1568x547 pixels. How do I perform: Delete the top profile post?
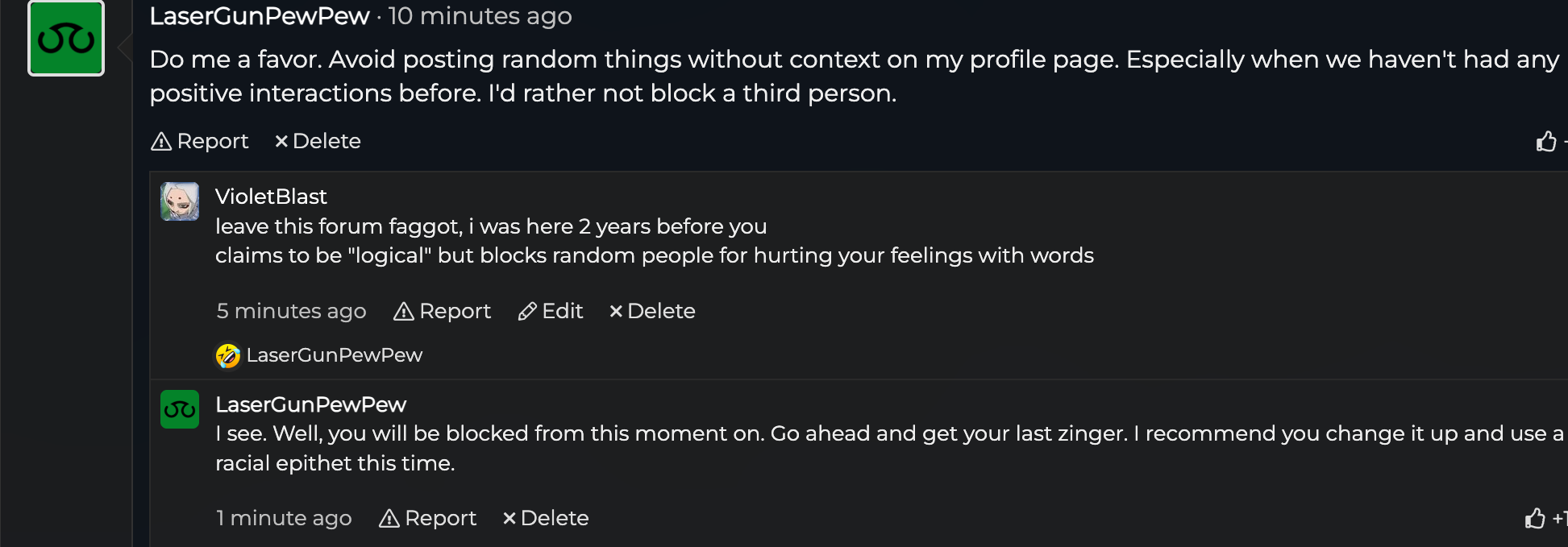pos(318,141)
